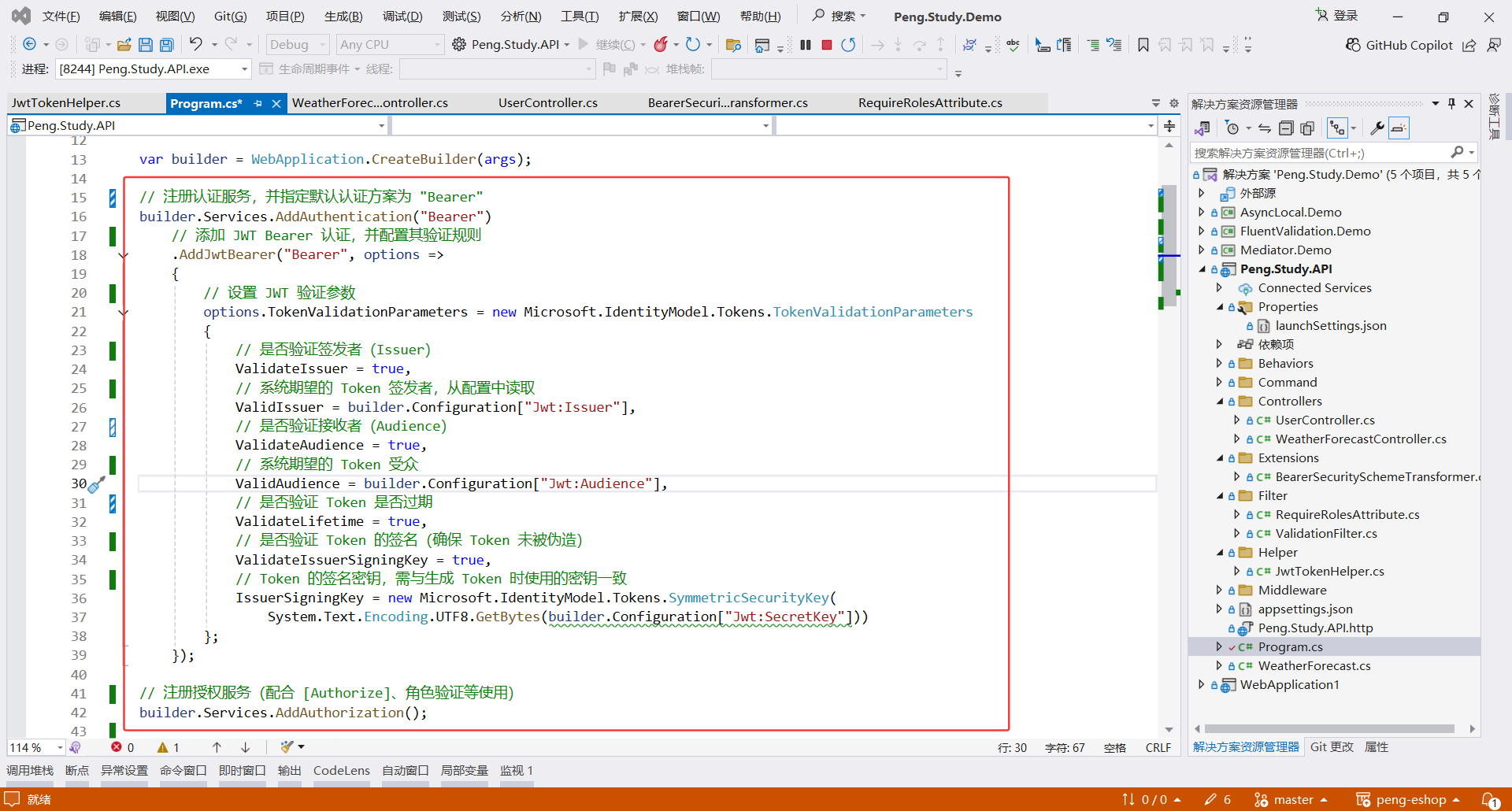This screenshot has height=811, width=1512.
Task: Open the Peng.Study.API startup project button
Action: 511,45
